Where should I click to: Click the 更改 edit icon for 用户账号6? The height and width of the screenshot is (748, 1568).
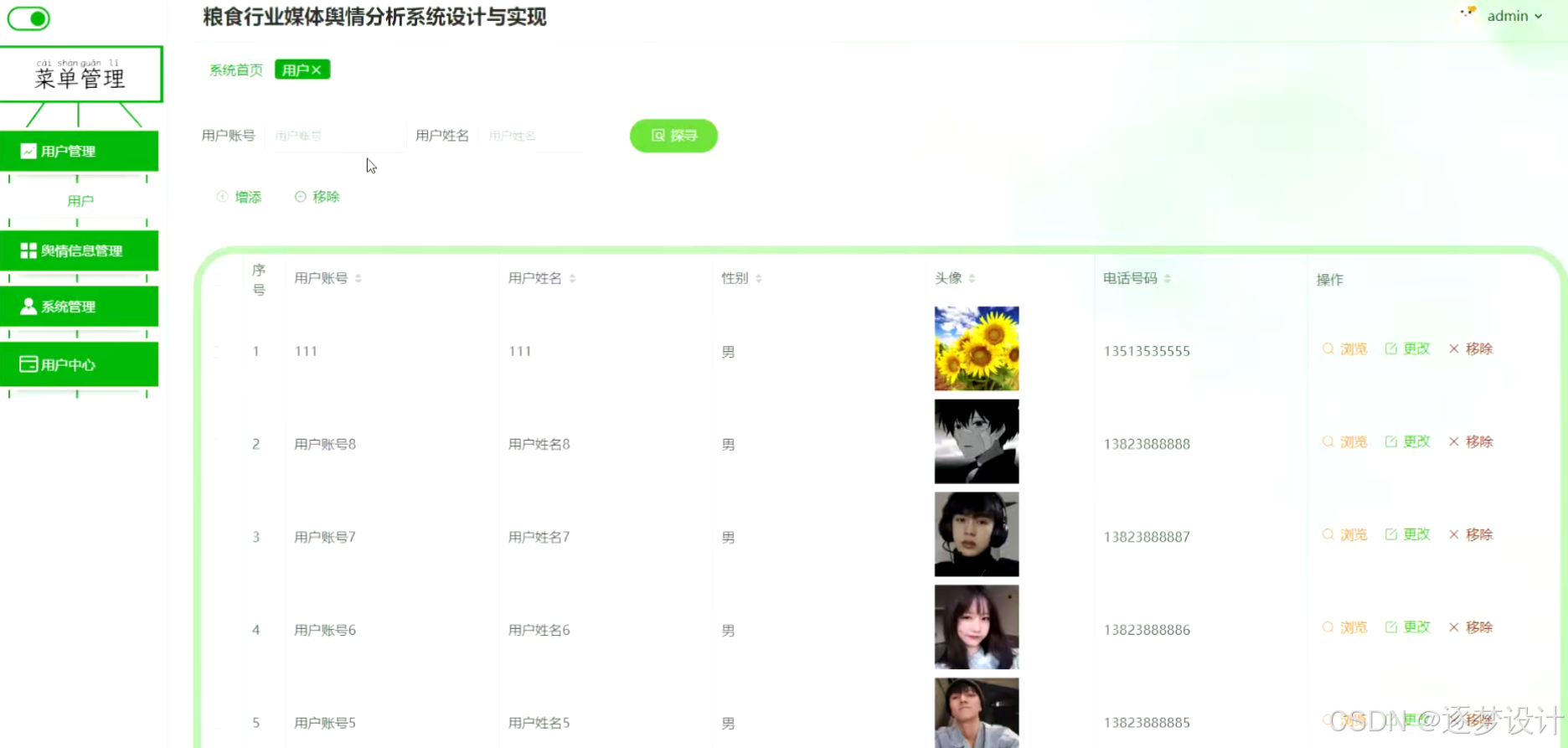point(1391,627)
